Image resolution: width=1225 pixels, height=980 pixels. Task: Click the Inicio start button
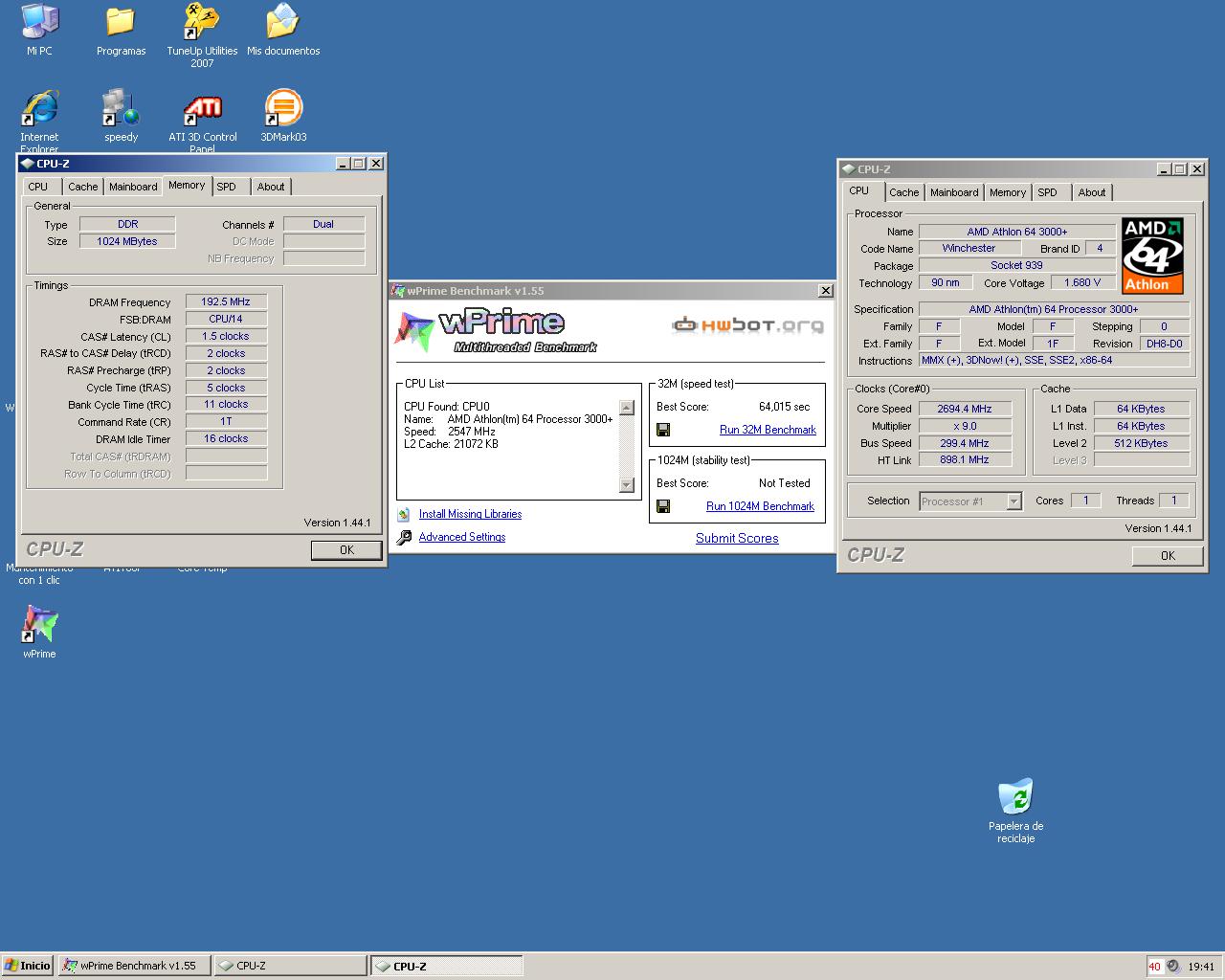click(27, 966)
